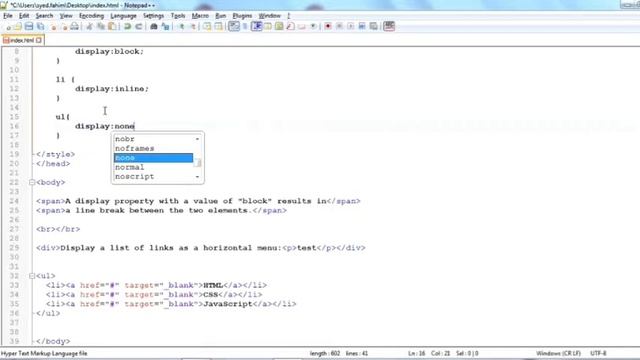Open the ? help menu
Viewport: 640px width, 360px height.
pos(289,16)
